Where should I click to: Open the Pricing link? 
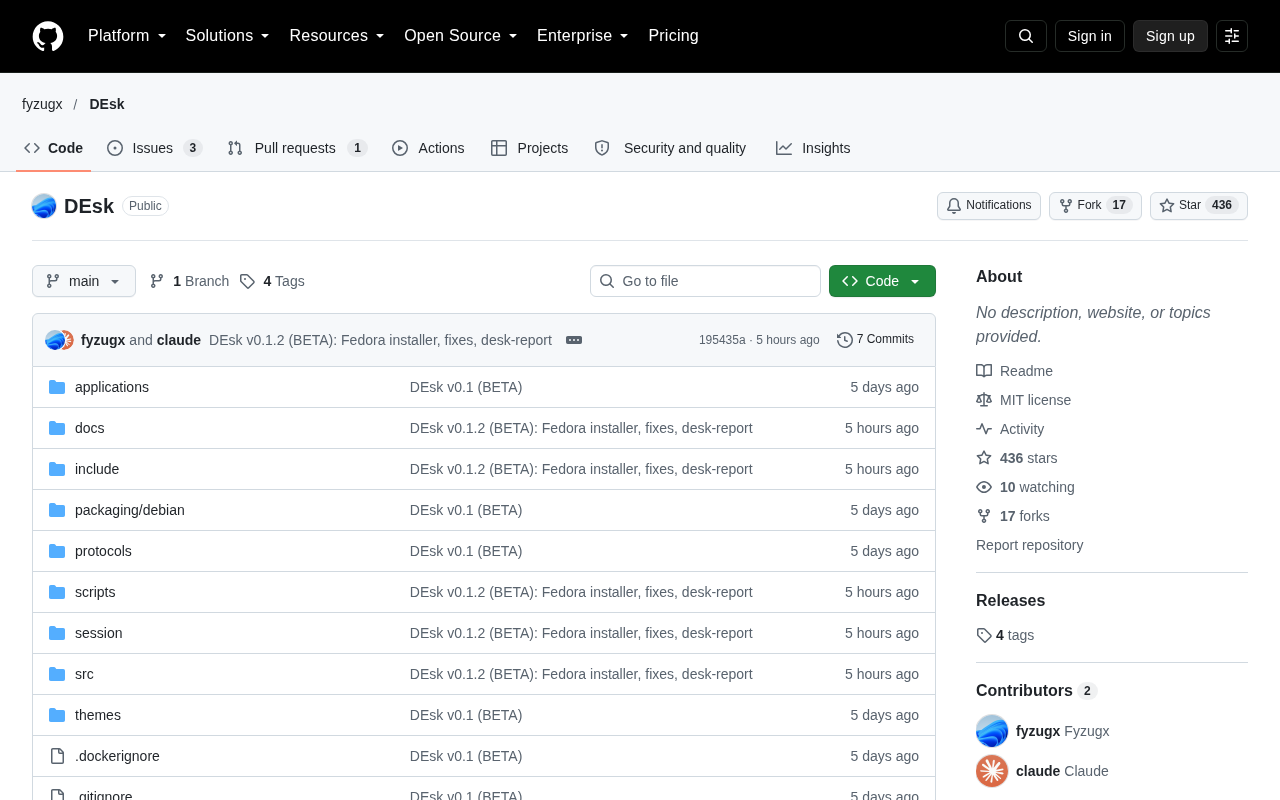click(x=673, y=36)
